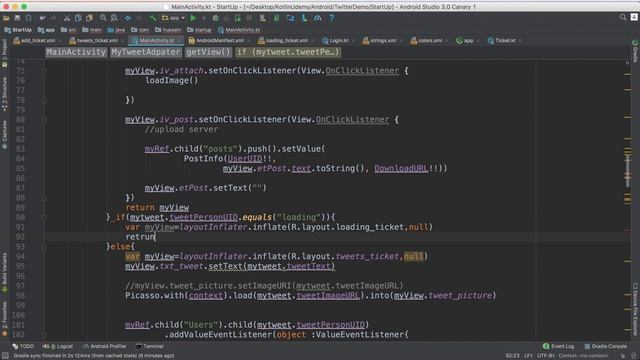The height and width of the screenshot is (360, 640).
Task: Open Help via question mark icon
Action: coord(331,18)
